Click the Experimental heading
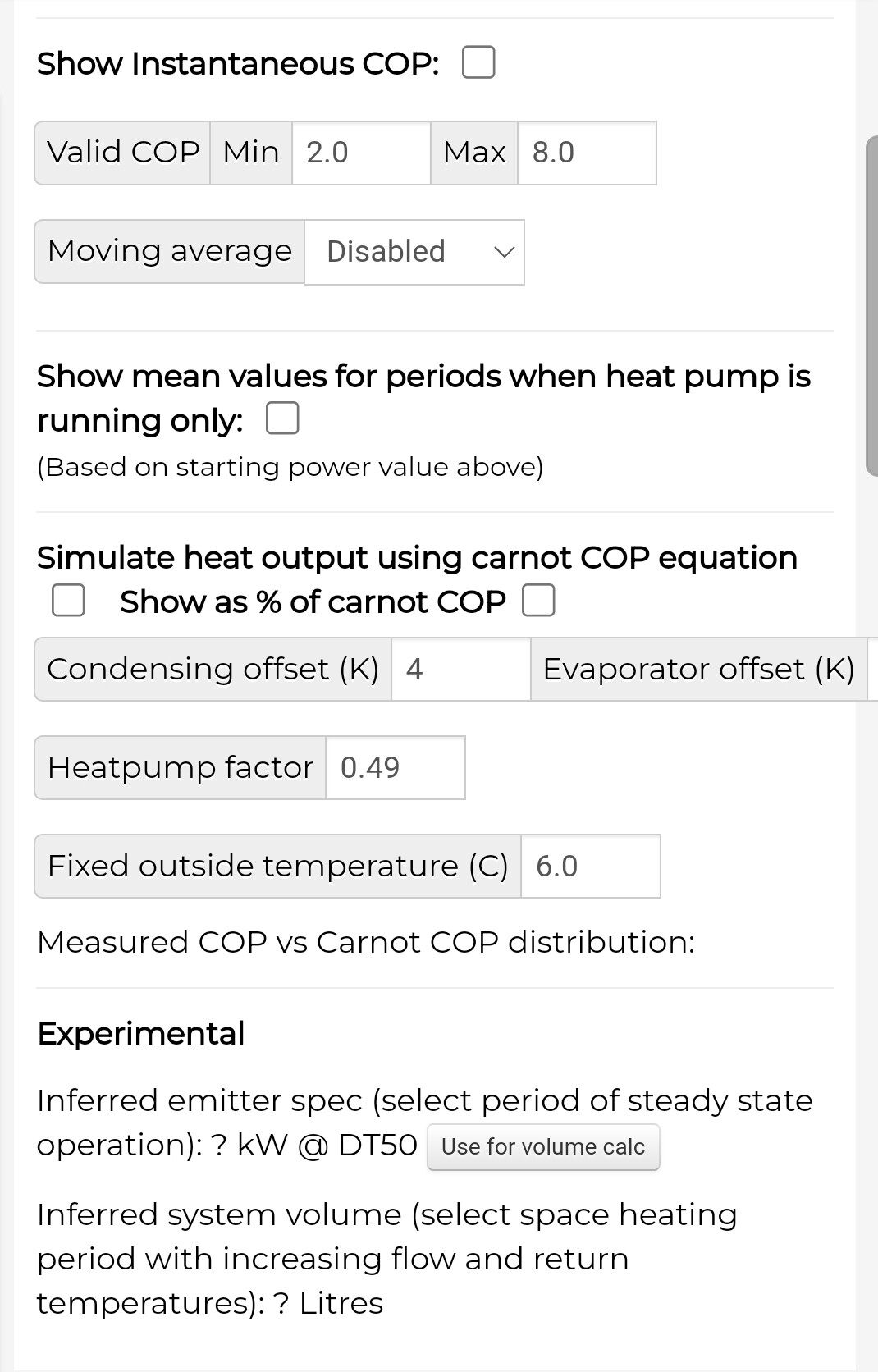The width and height of the screenshot is (878, 1372). tap(141, 1033)
